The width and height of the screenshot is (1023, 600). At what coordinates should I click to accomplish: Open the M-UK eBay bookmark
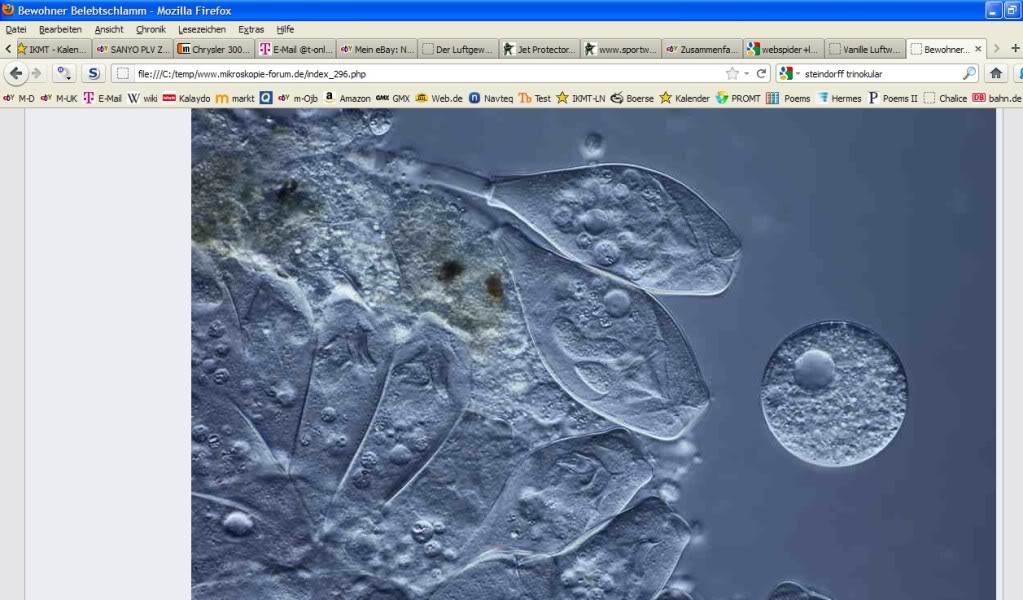click(x=58, y=98)
